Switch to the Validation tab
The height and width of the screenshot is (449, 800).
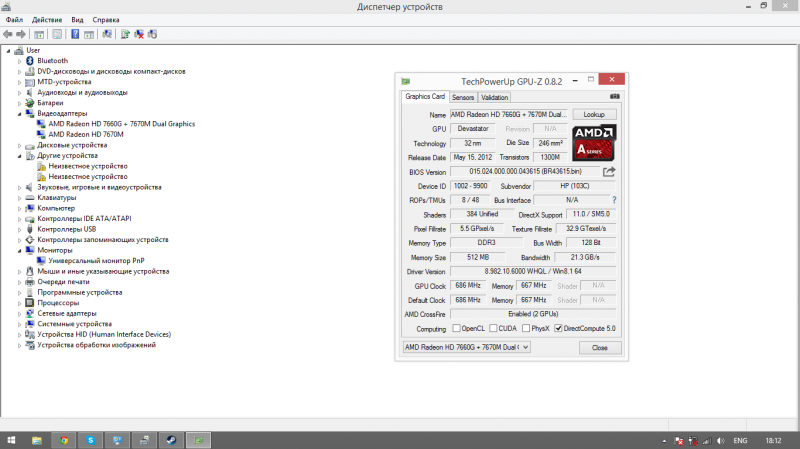[494, 97]
